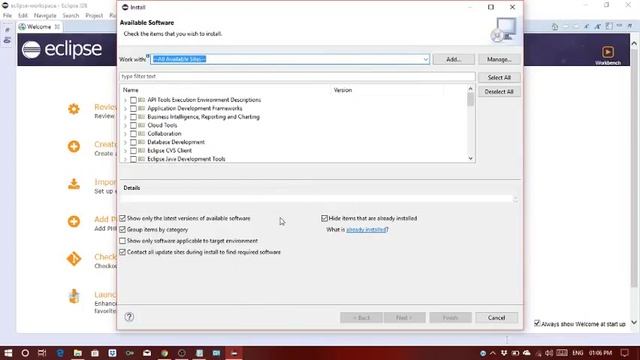The height and width of the screenshot is (360, 640).
Task: Expand the Eclipse CVS Client category
Action: point(125,151)
